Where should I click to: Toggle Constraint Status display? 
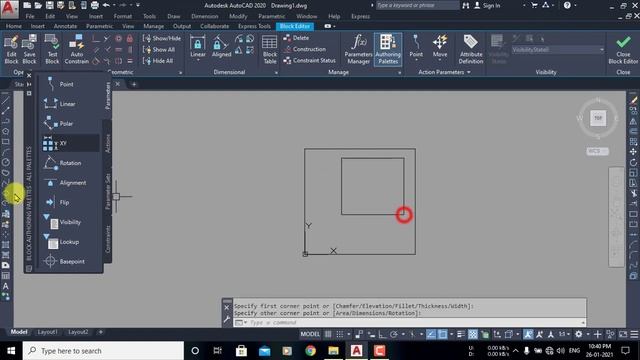tap(309, 60)
